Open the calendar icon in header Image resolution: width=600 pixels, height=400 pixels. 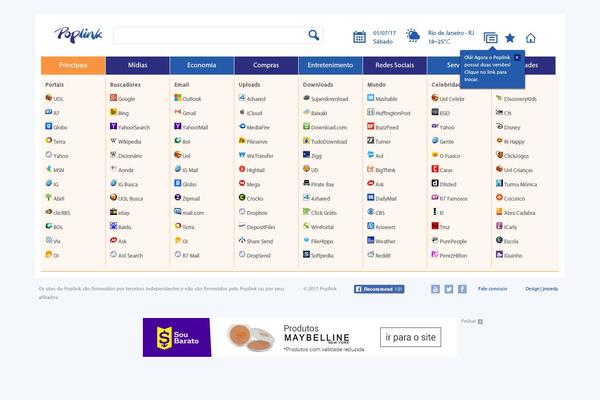359,37
